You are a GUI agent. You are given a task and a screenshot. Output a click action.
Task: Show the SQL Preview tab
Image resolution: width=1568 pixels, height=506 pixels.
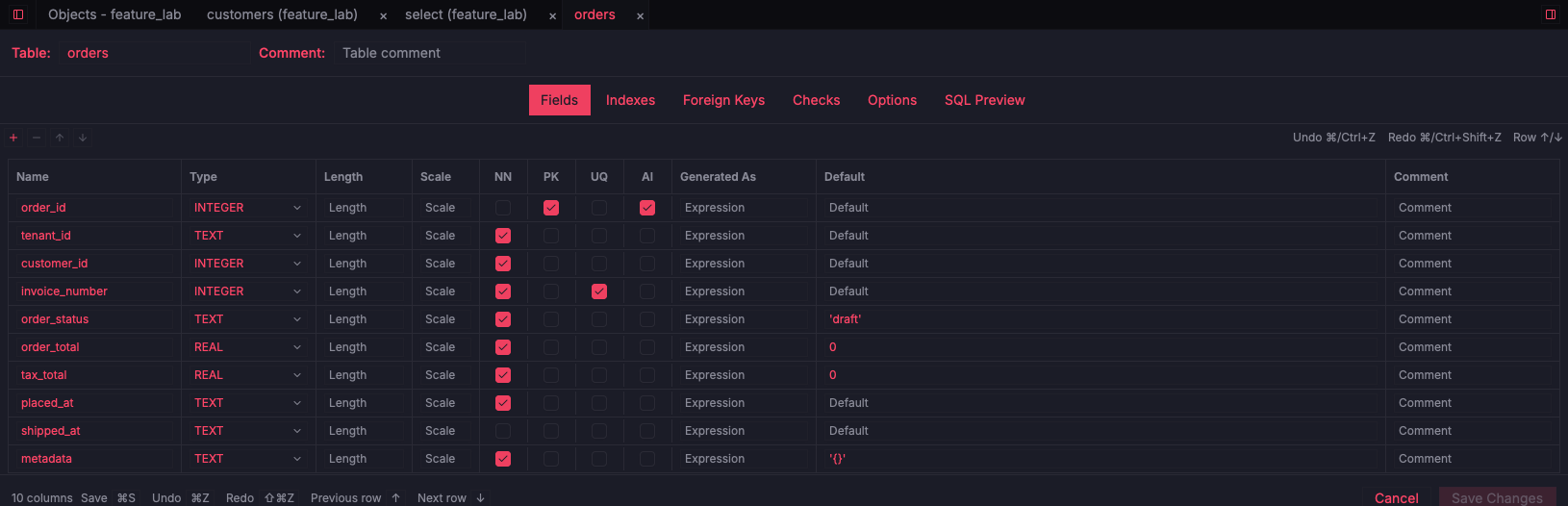click(x=984, y=100)
